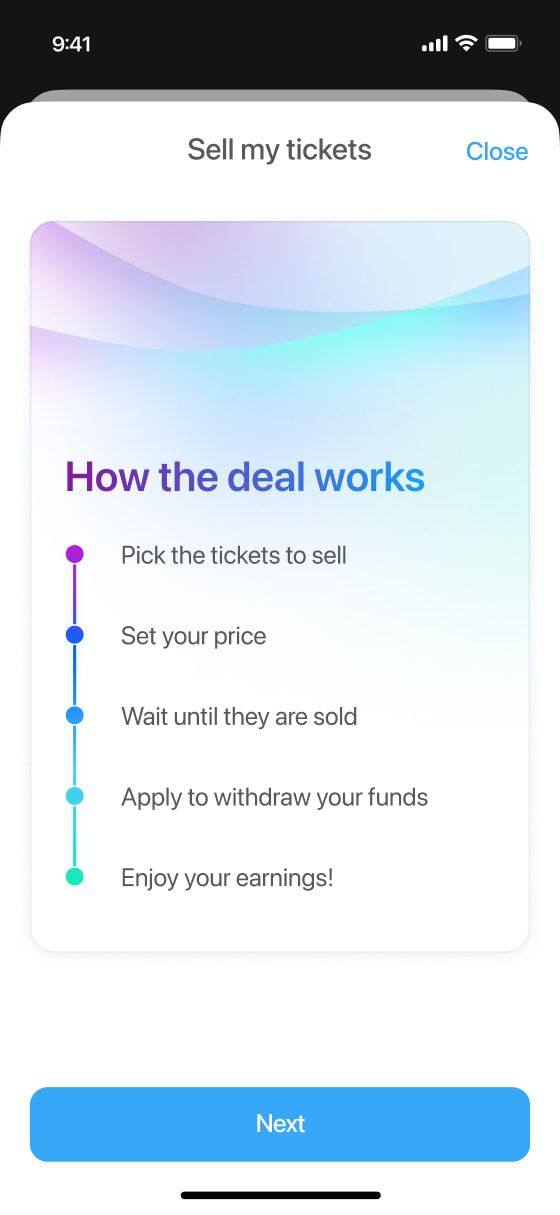The image size is (560, 1215).
Task: Tap the battery indicator icon
Action: [x=502, y=43]
